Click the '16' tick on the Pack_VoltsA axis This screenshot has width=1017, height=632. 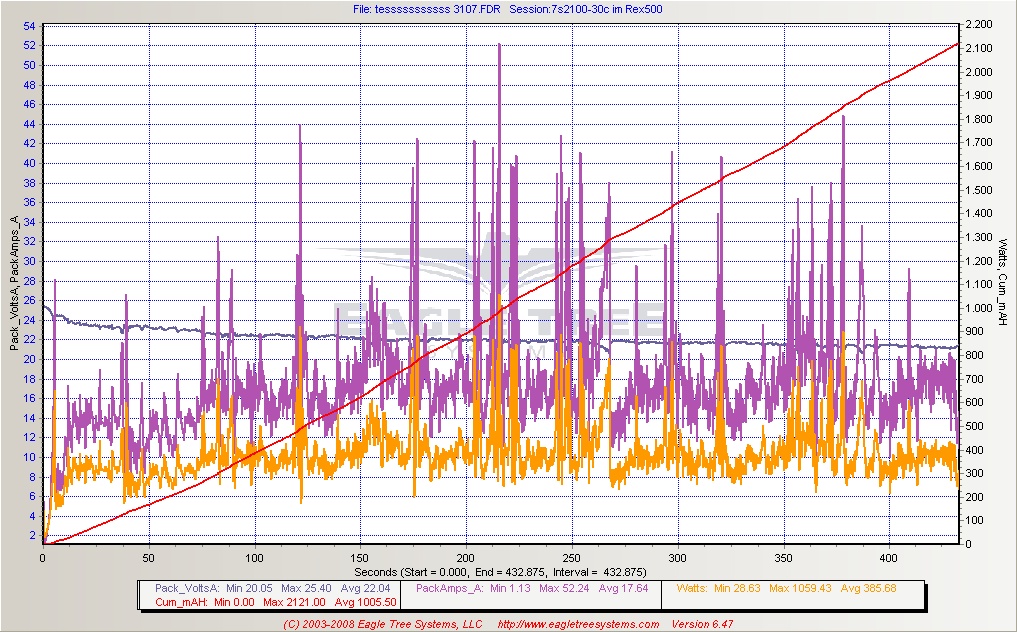29,399
